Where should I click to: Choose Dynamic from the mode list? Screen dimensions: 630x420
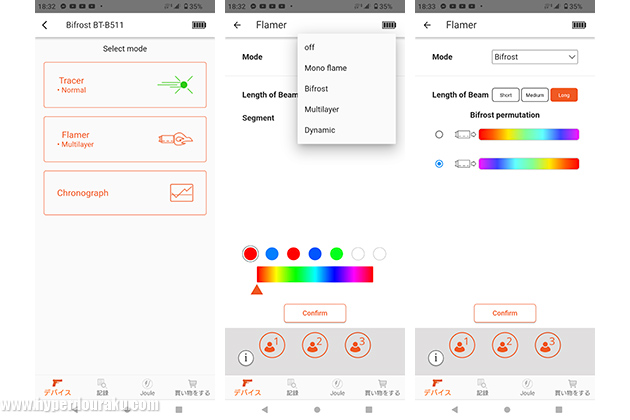(320, 130)
